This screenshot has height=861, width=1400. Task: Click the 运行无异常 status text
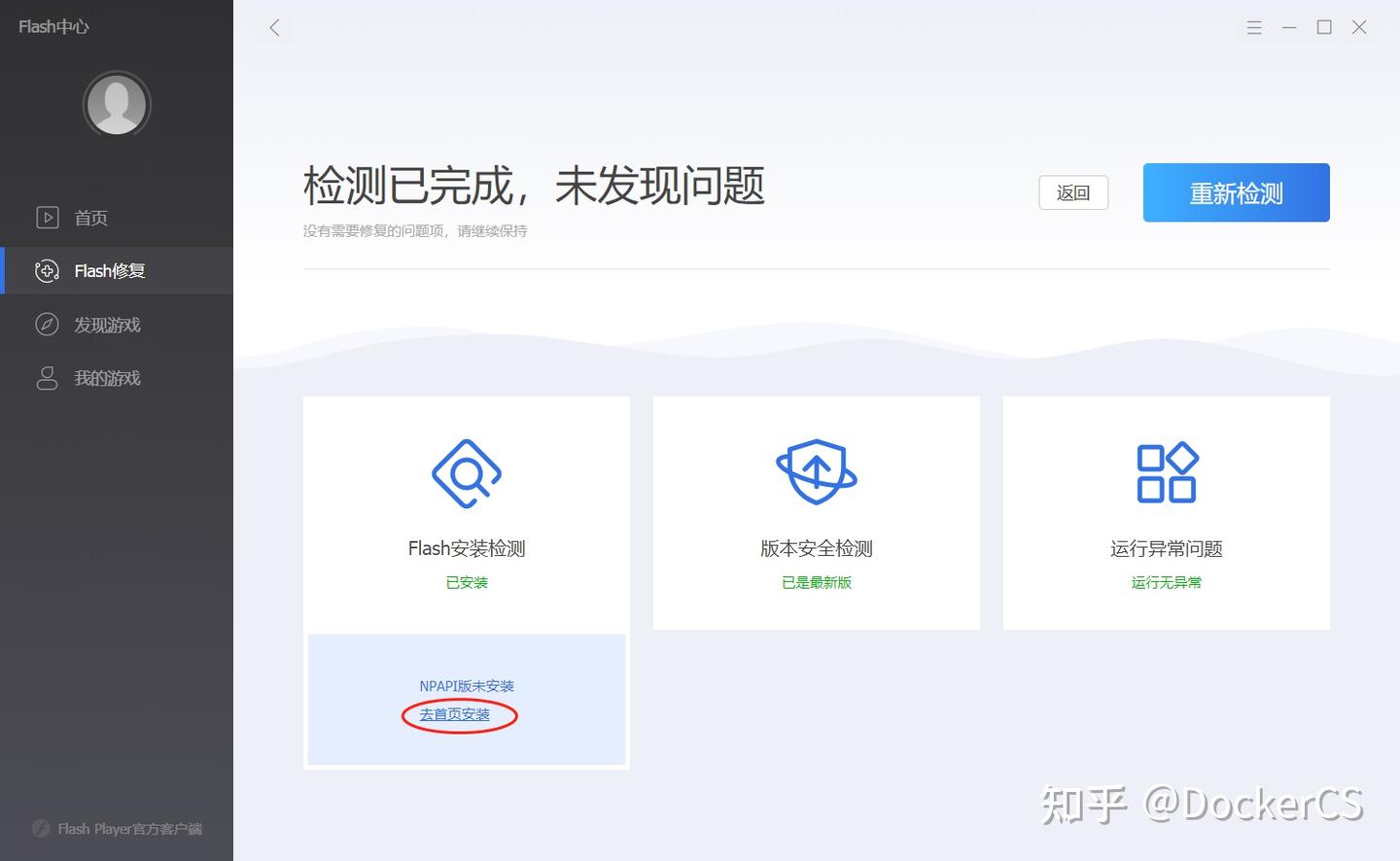[x=1166, y=582]
